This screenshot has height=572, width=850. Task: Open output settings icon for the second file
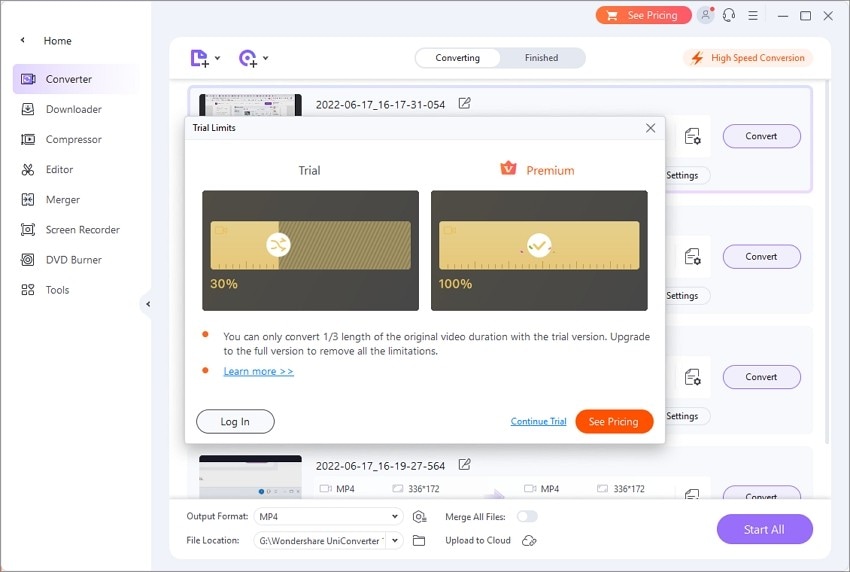[x=692, y=256]
